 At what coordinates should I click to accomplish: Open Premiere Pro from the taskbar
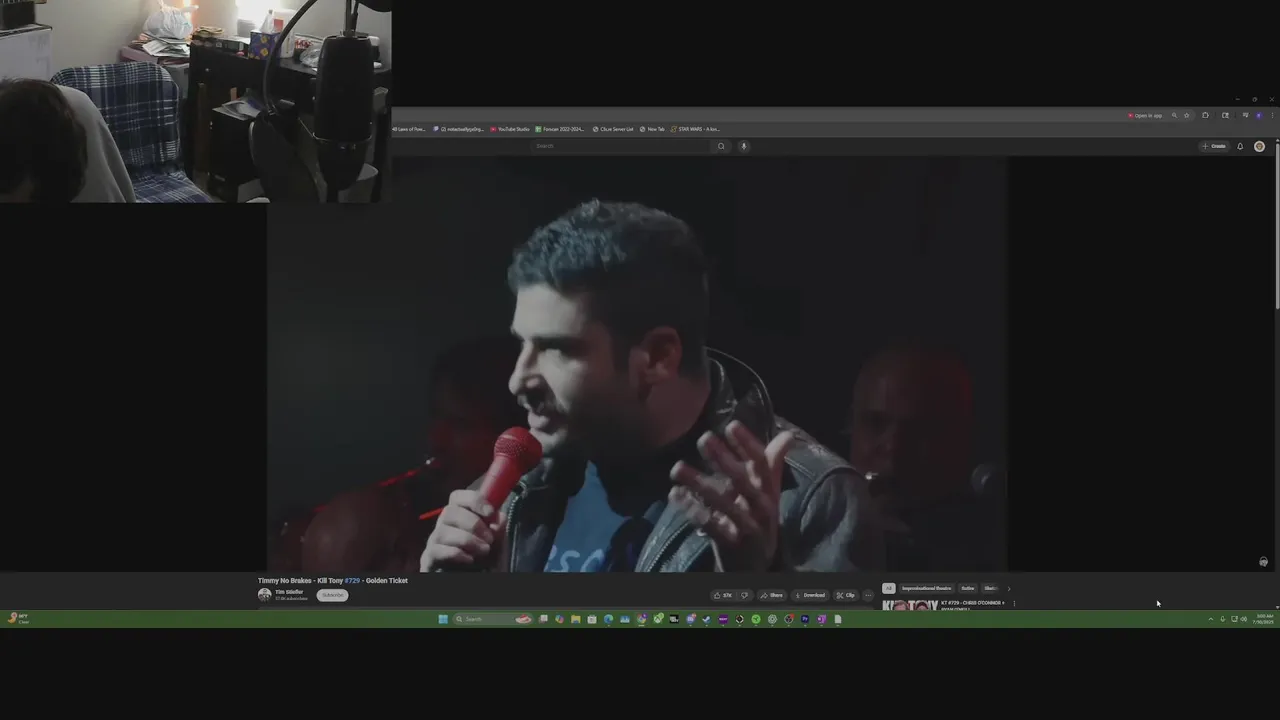pos(805,619)
